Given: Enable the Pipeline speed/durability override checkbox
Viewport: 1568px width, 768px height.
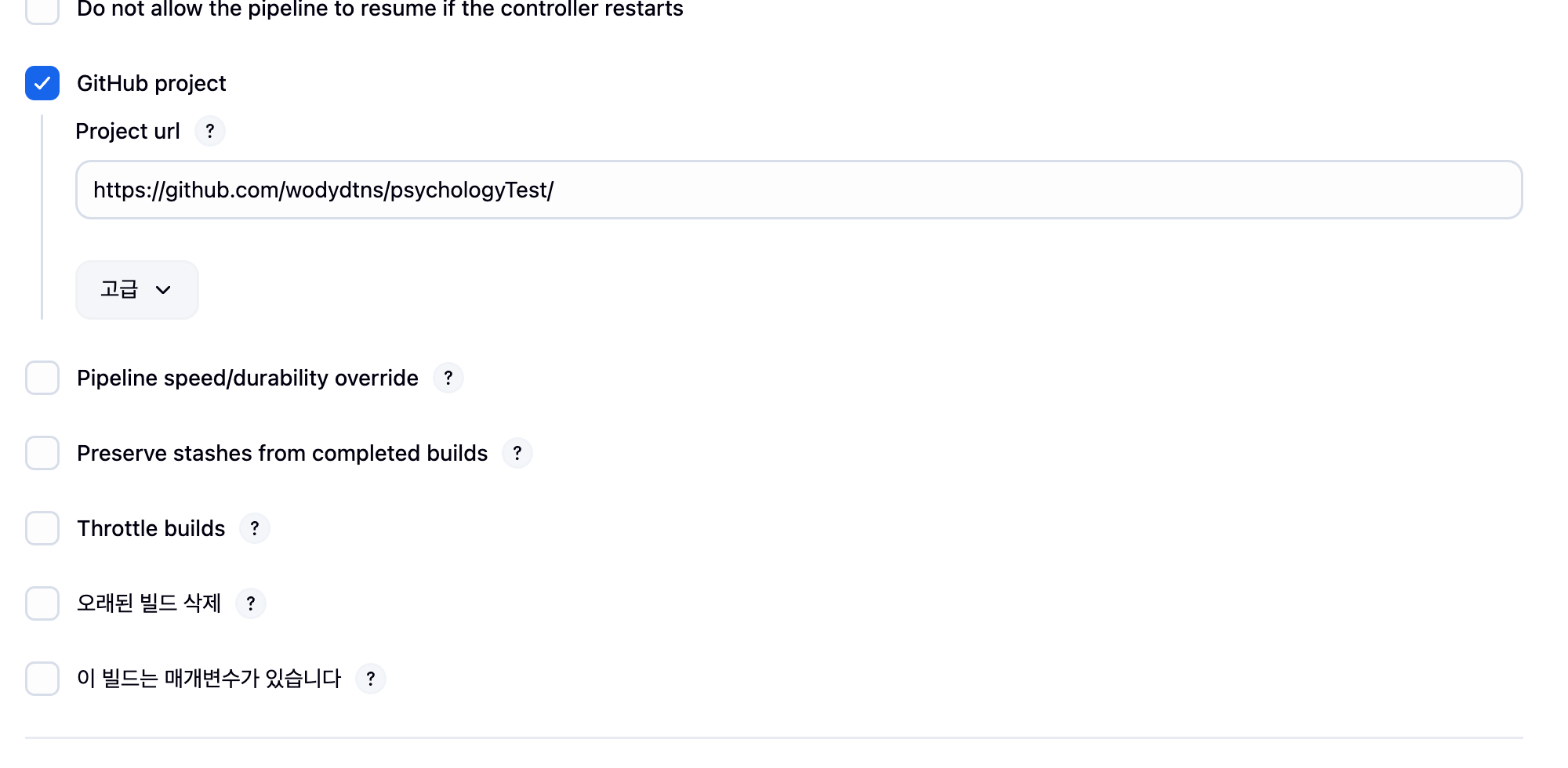Looking at the screenshot, I should tap(42, 378).
